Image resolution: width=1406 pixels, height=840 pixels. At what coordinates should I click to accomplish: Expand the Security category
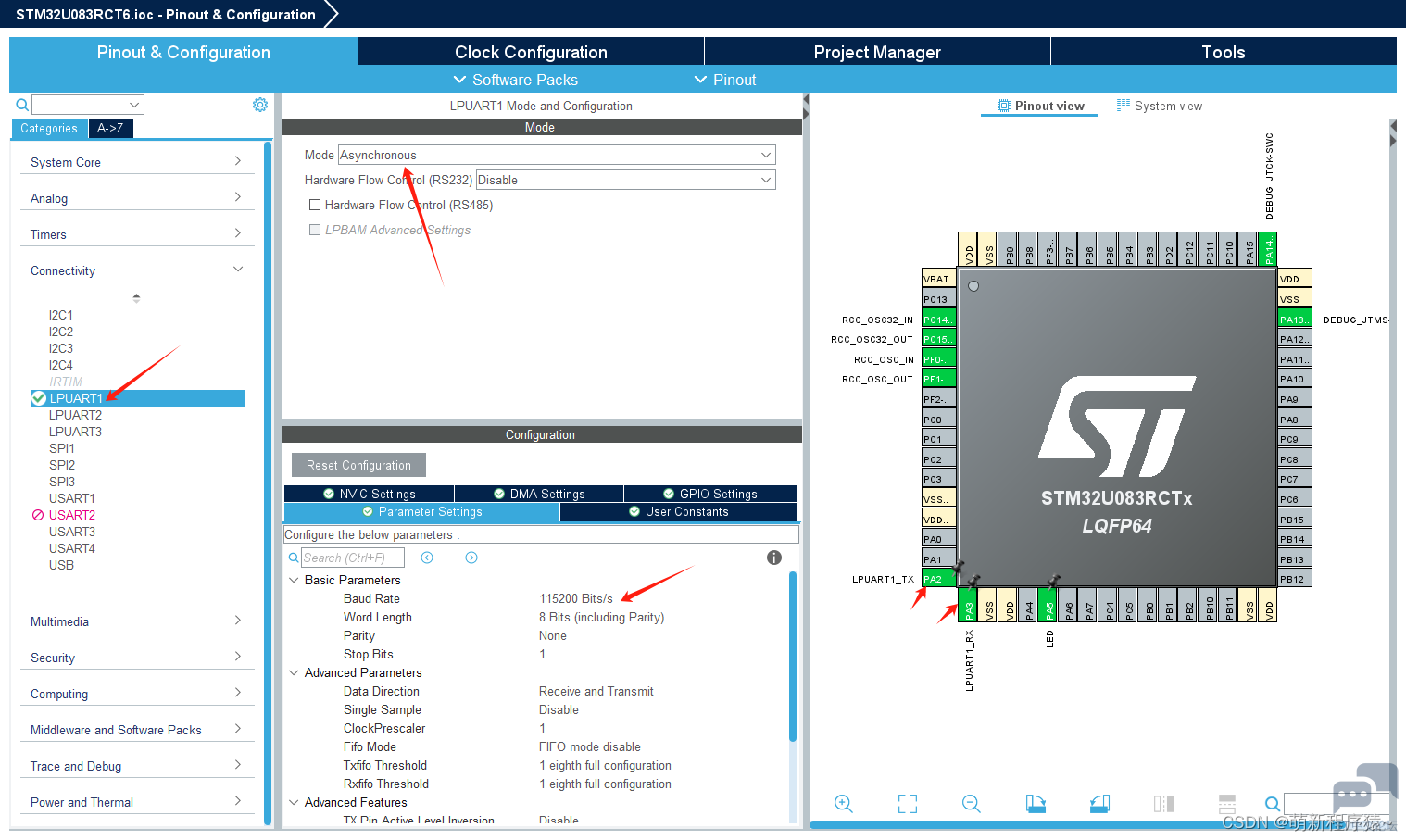[137, 658]
